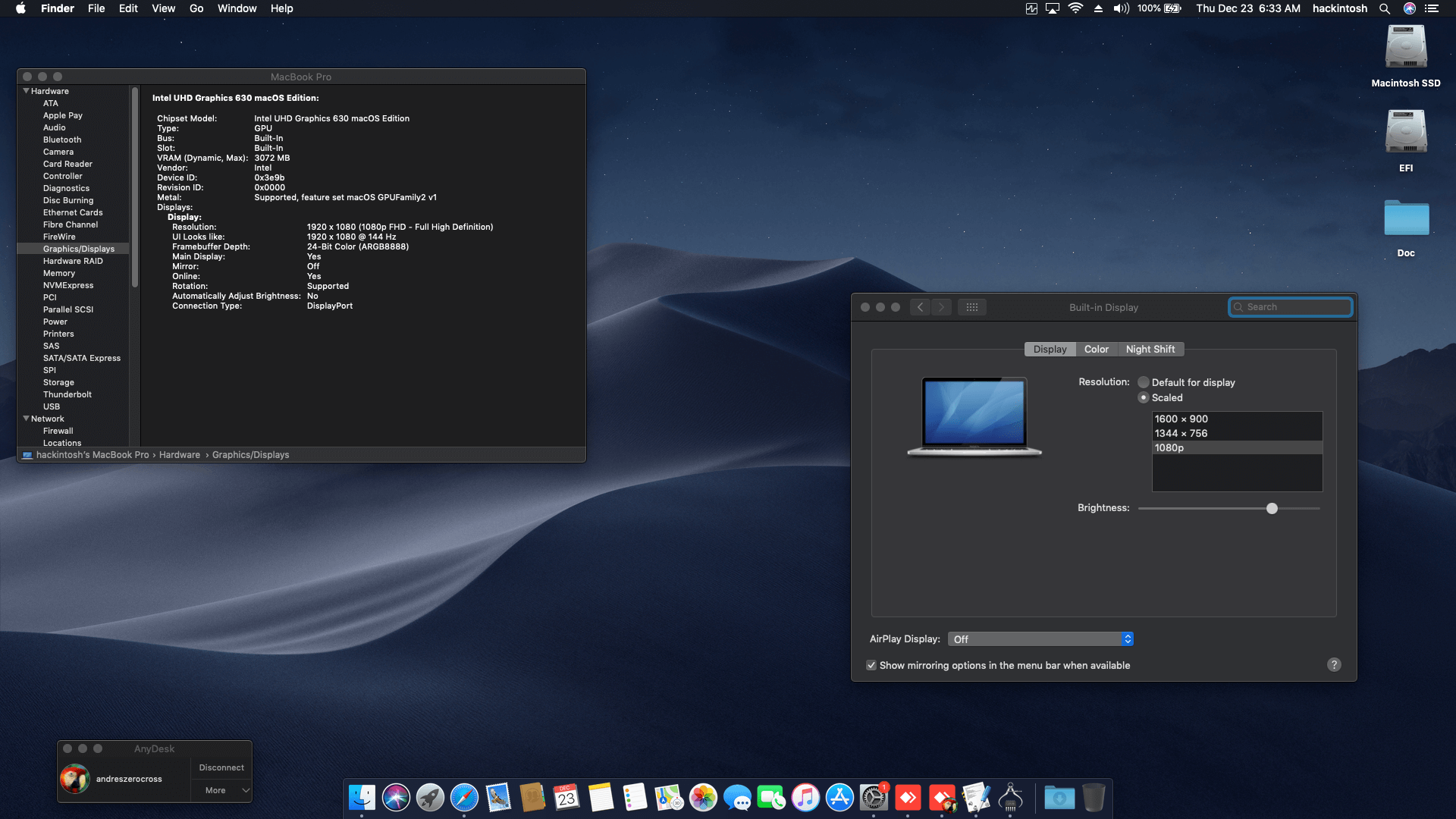Open the eject menu in the menu bar
1456x819 pixels.
[1098, 8]
